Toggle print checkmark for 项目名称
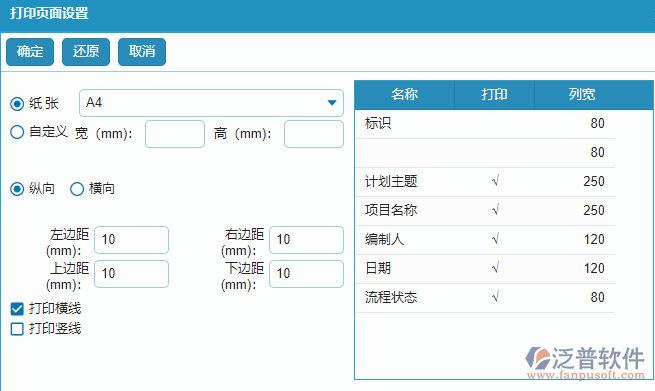This screenshot has height=391, width=655. (495, 210)
